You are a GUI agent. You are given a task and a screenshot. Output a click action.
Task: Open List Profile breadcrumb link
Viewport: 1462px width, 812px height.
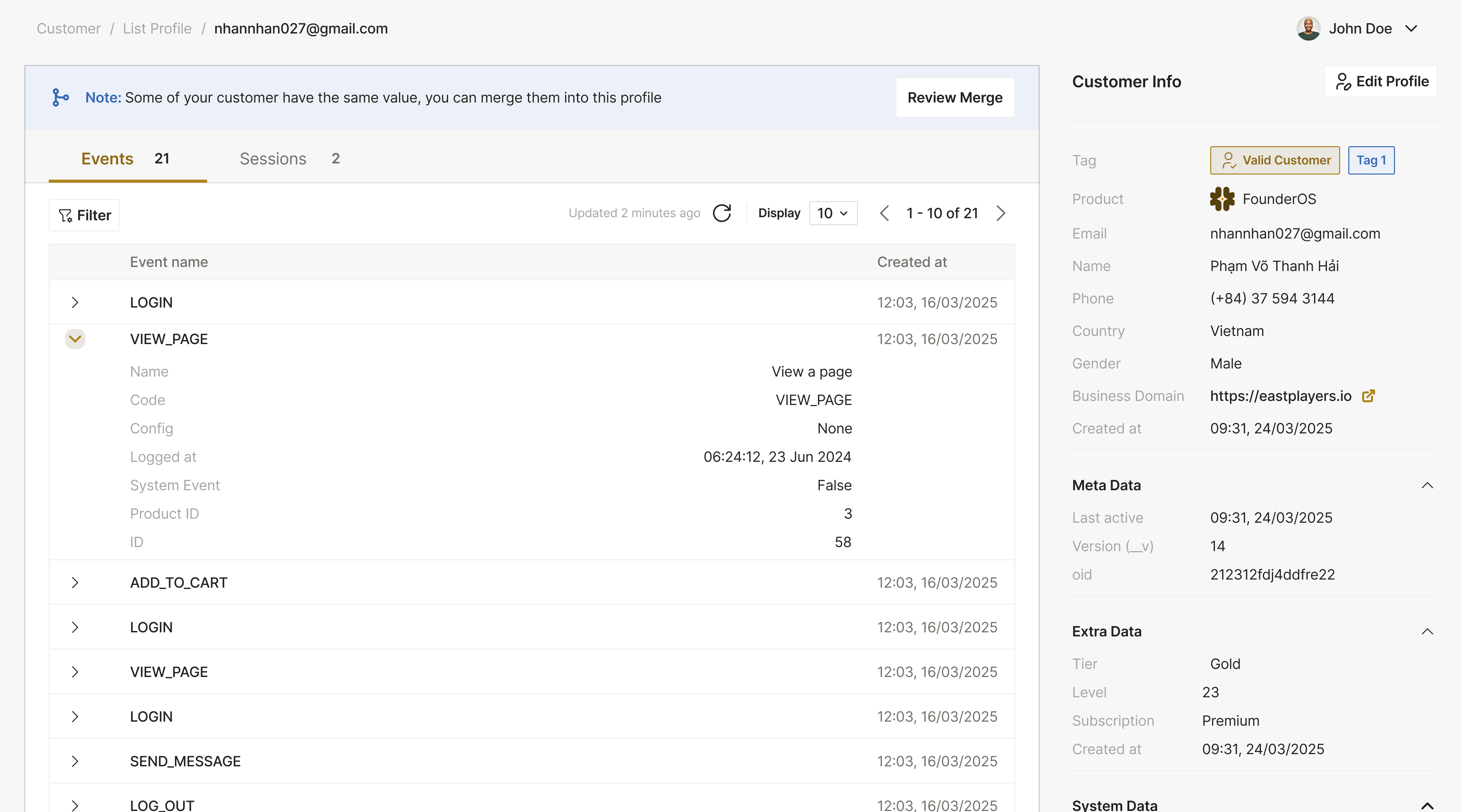157,28
